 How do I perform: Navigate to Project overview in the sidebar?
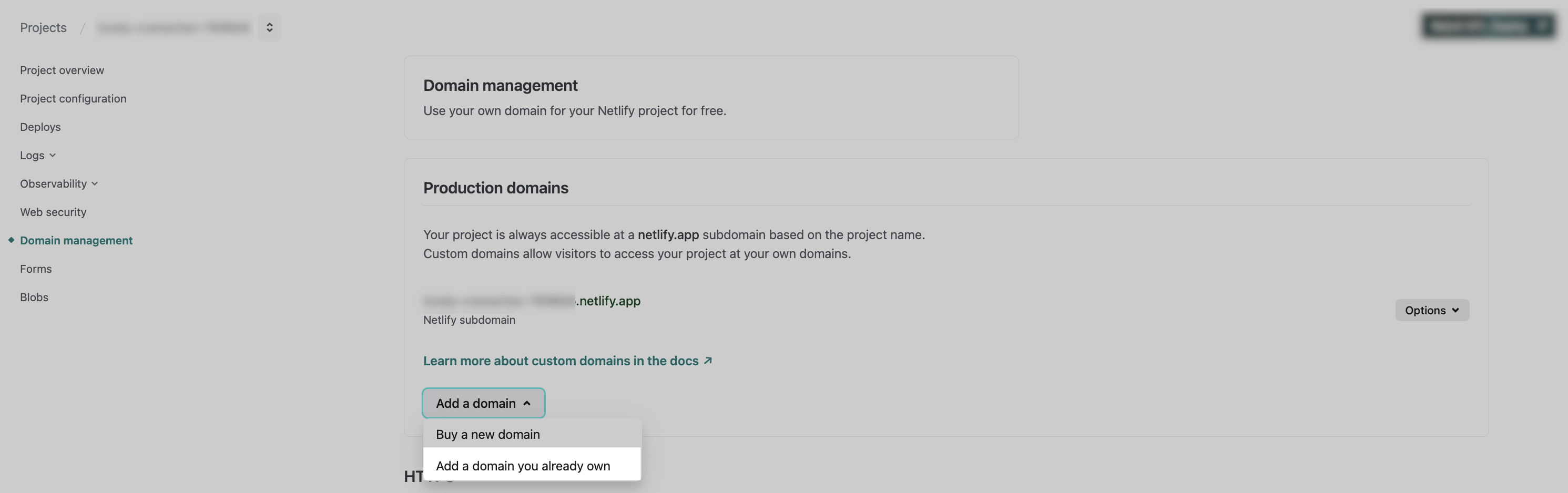point(62,69)
